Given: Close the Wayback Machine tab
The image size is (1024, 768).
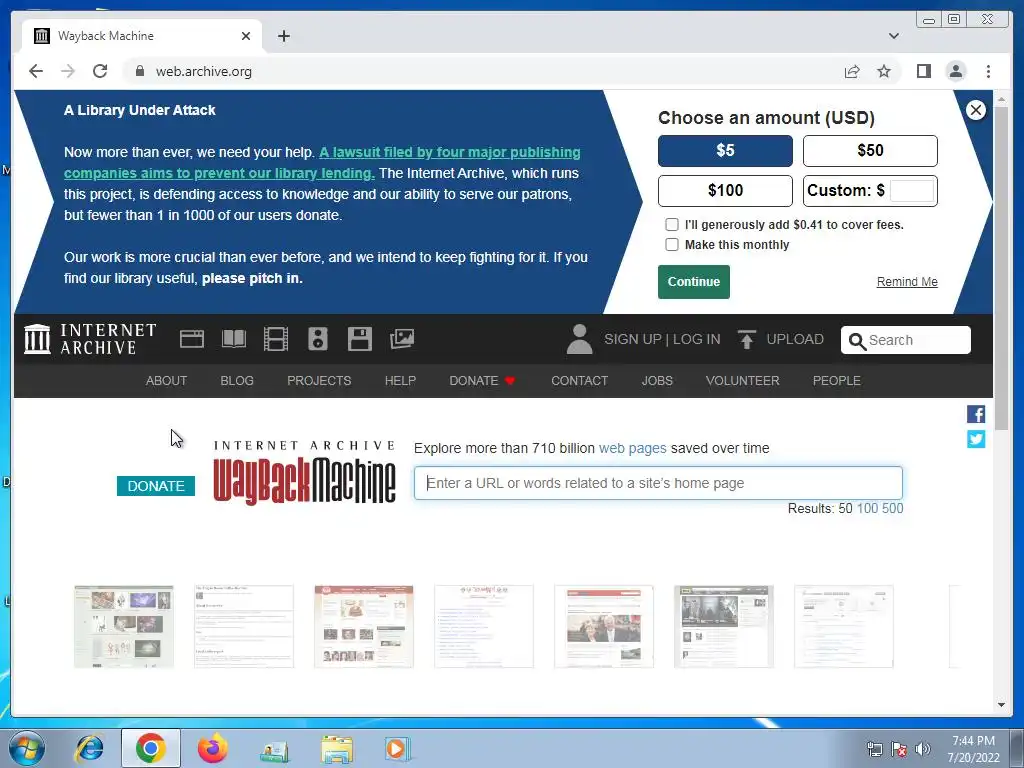Looking at the screenshot, I should click(246, 36).
